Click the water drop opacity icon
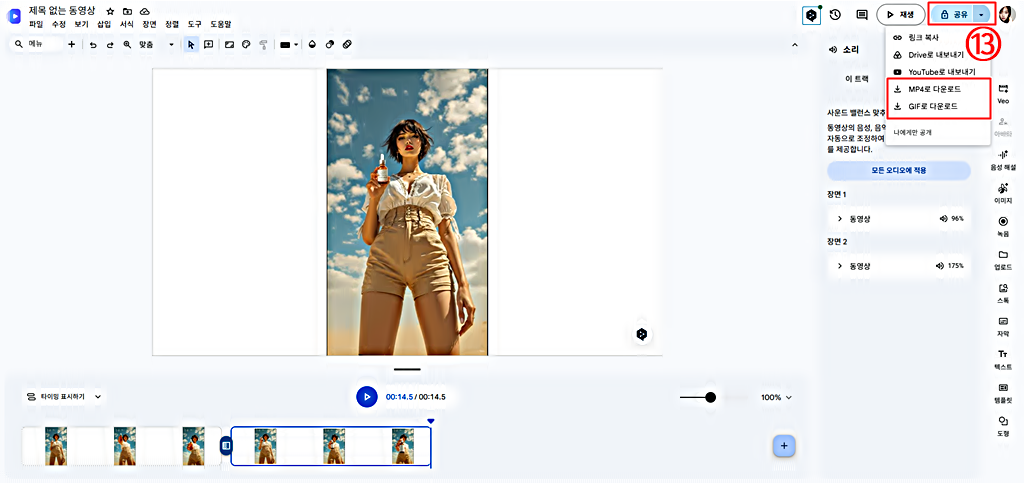The width and height of the screenshot is (1024, 483). pos(312,44)
